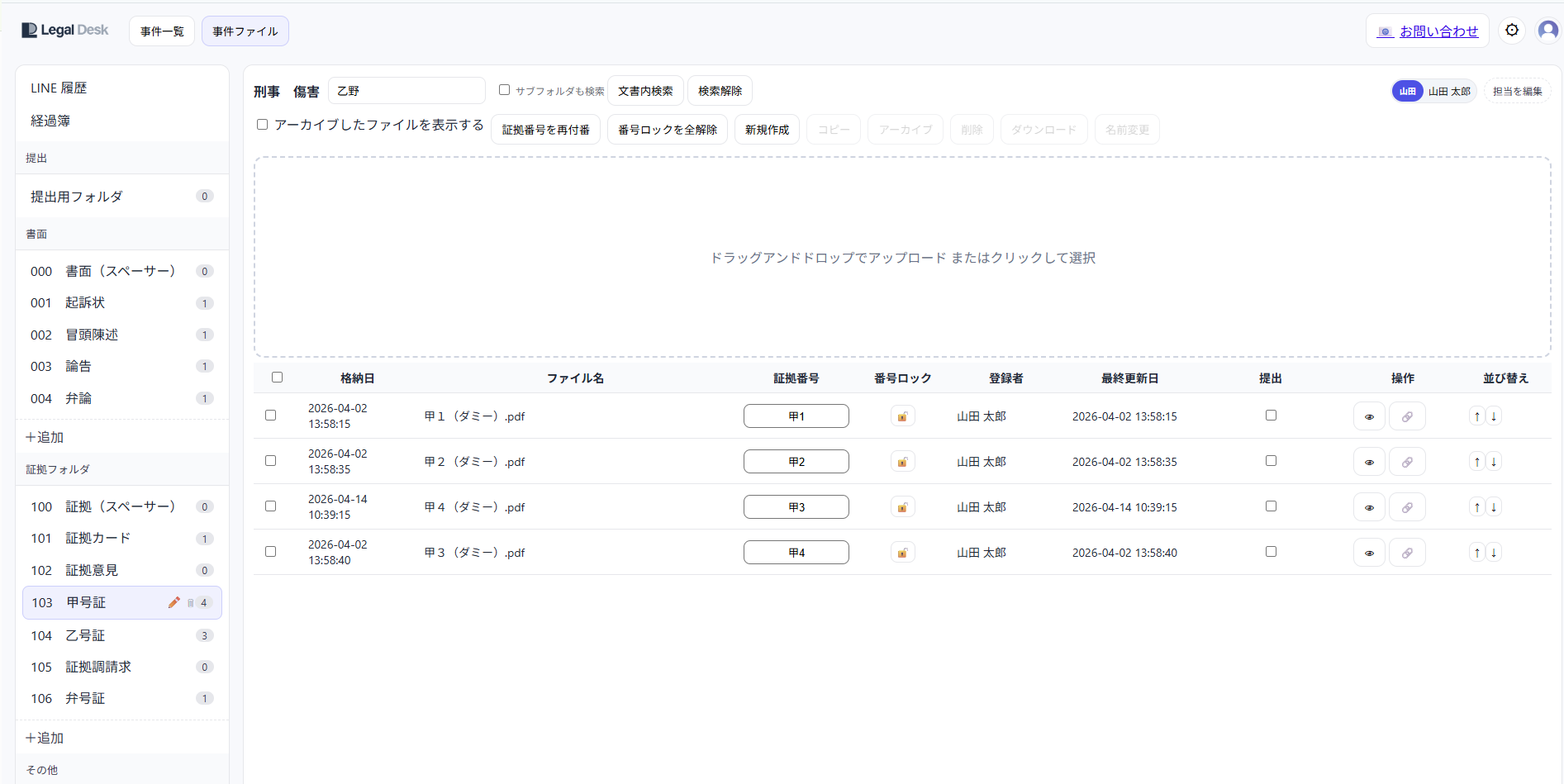
Task: Click +追加 under 証拠フォルダ section
Action: (x=45, y=738)
